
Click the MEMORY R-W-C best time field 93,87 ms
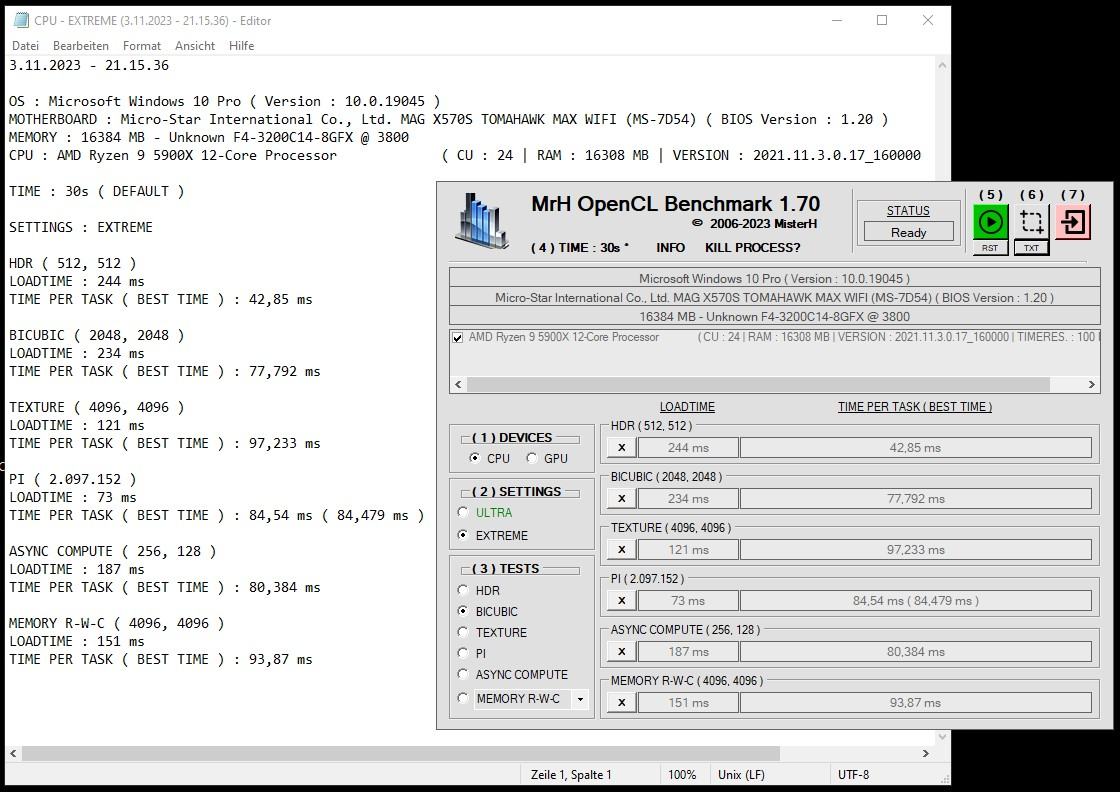pos(916,703)
